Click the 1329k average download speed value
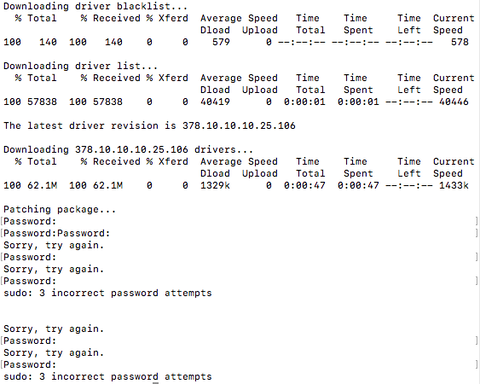480x384 pixels. (215, 185)
